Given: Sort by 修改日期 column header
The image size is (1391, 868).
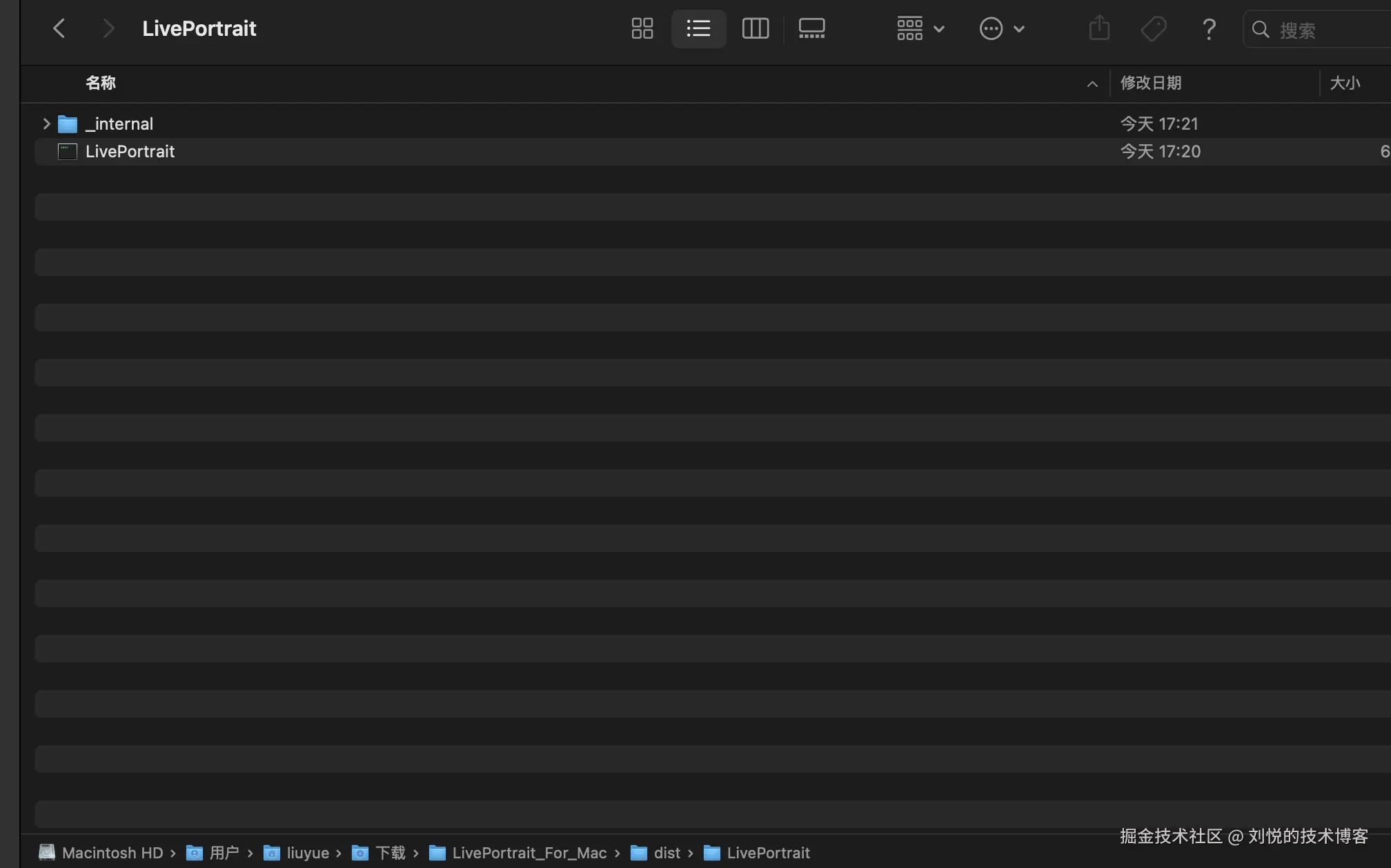Looking at the screenshot, I should (1150, 83).
